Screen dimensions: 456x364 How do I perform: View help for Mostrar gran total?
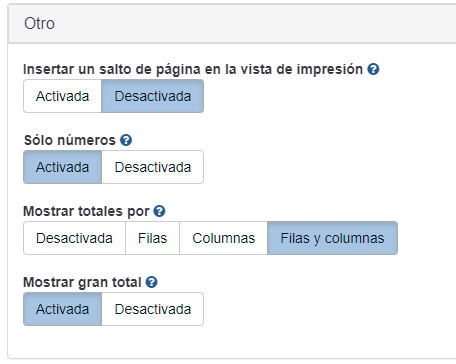[152, 282]
